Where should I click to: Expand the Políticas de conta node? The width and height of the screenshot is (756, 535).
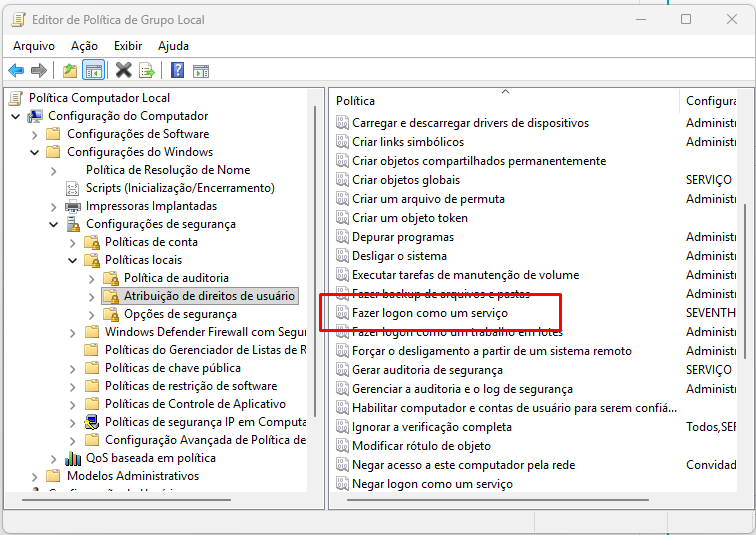tap(72, 242)
